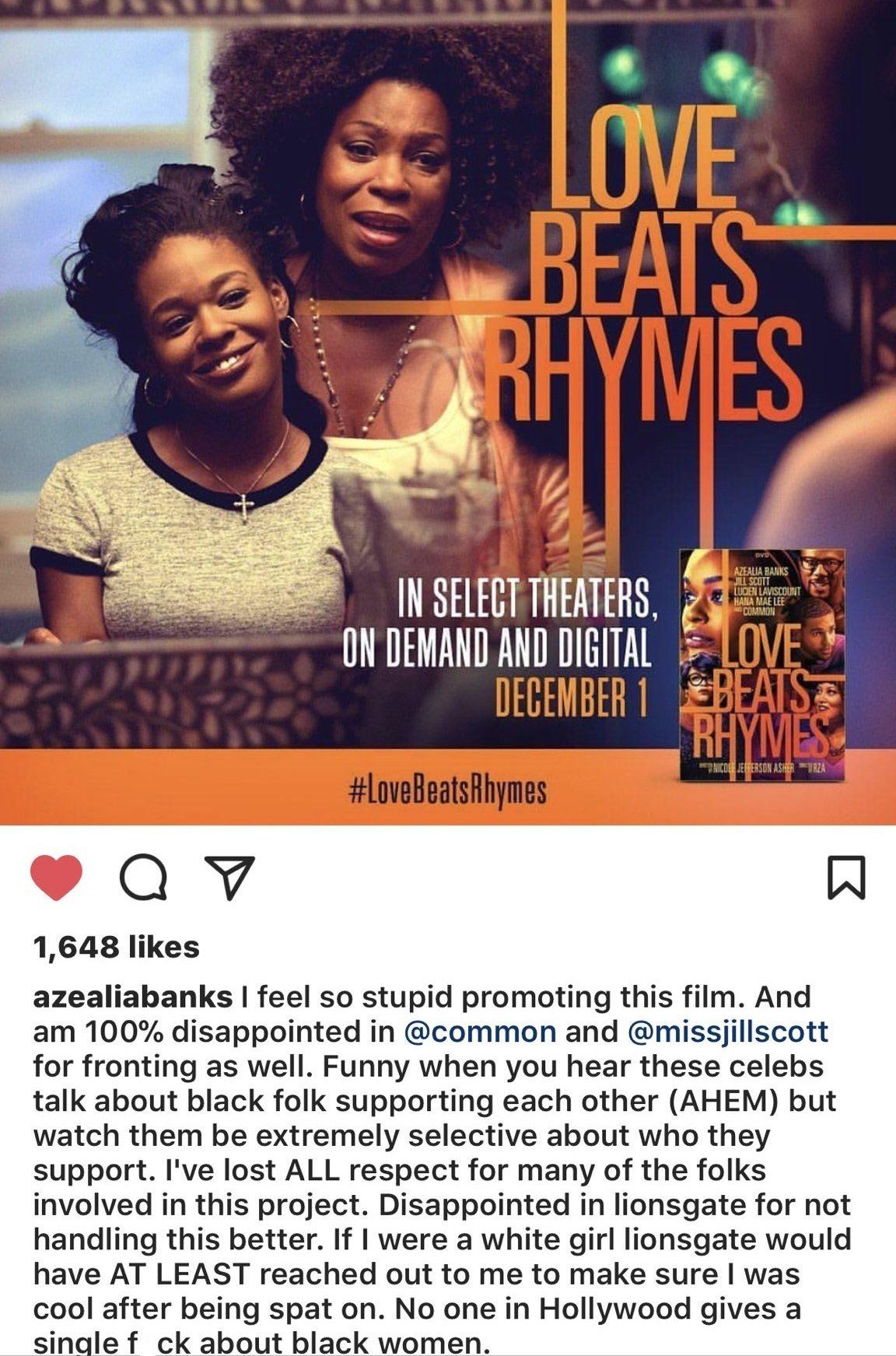Open comments with the speech bubble icon
Screen dimensions: 896x1356
(144, 878)
